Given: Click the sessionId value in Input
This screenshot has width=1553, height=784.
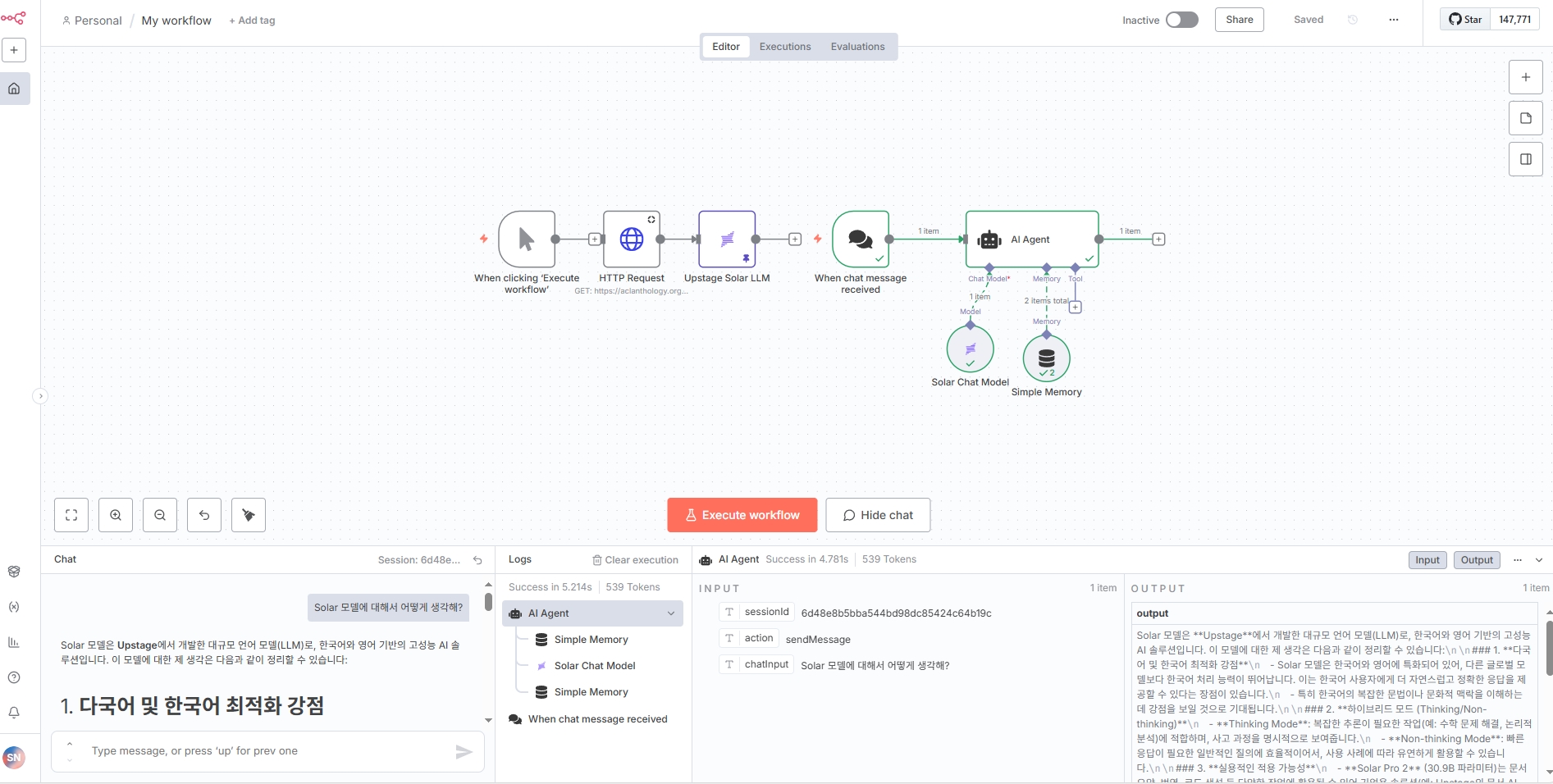Looking at the screenshot, I should (x=896, y=613).
